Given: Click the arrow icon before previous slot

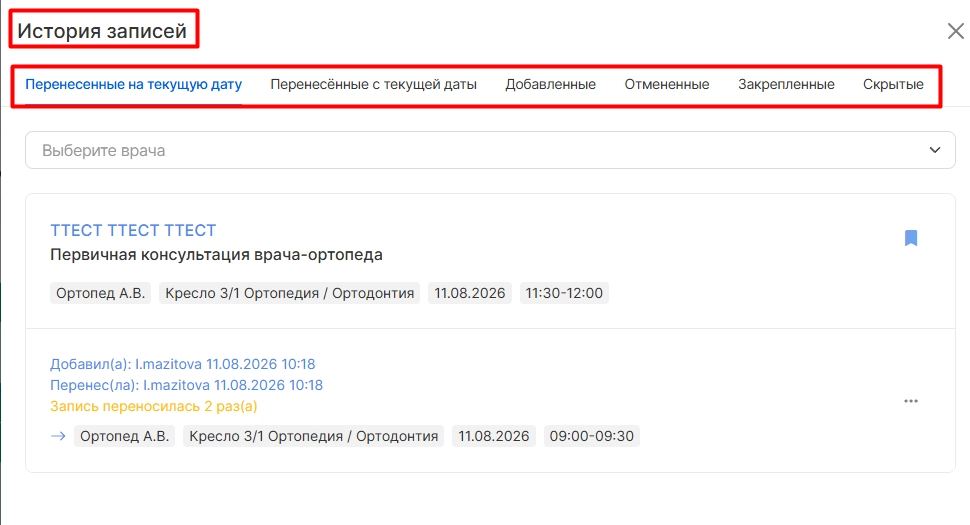Looking at the screenshot, I should [58, 436].
